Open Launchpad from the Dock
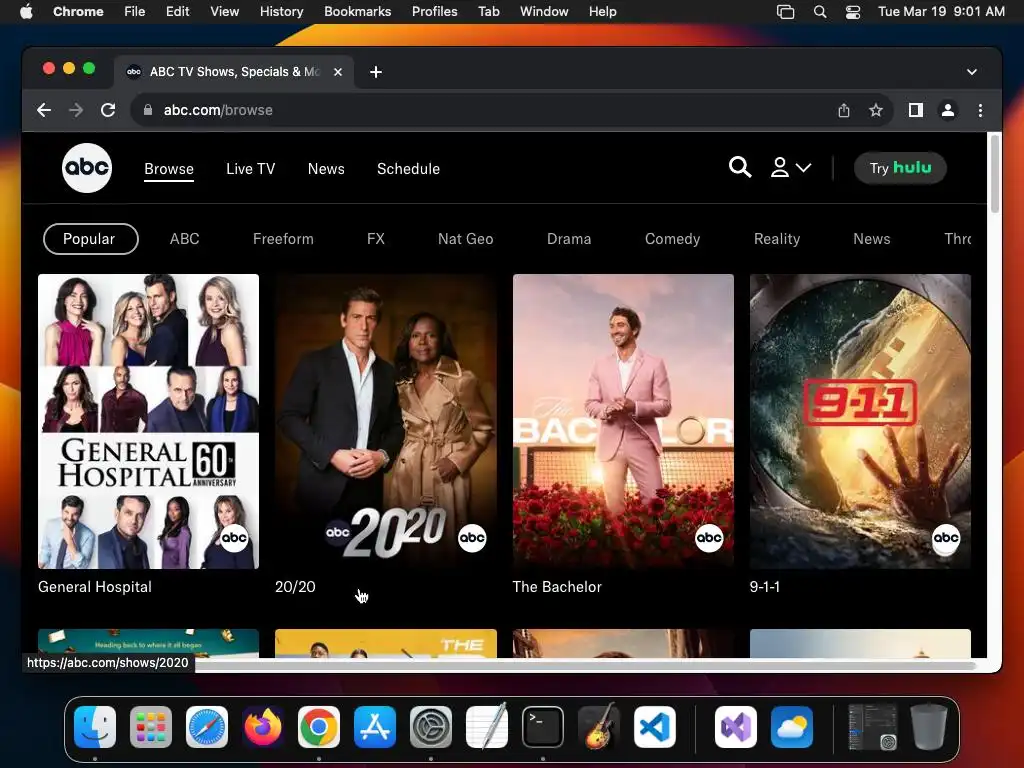This screenshot has width=1024, height=768. tap(151, 727)
